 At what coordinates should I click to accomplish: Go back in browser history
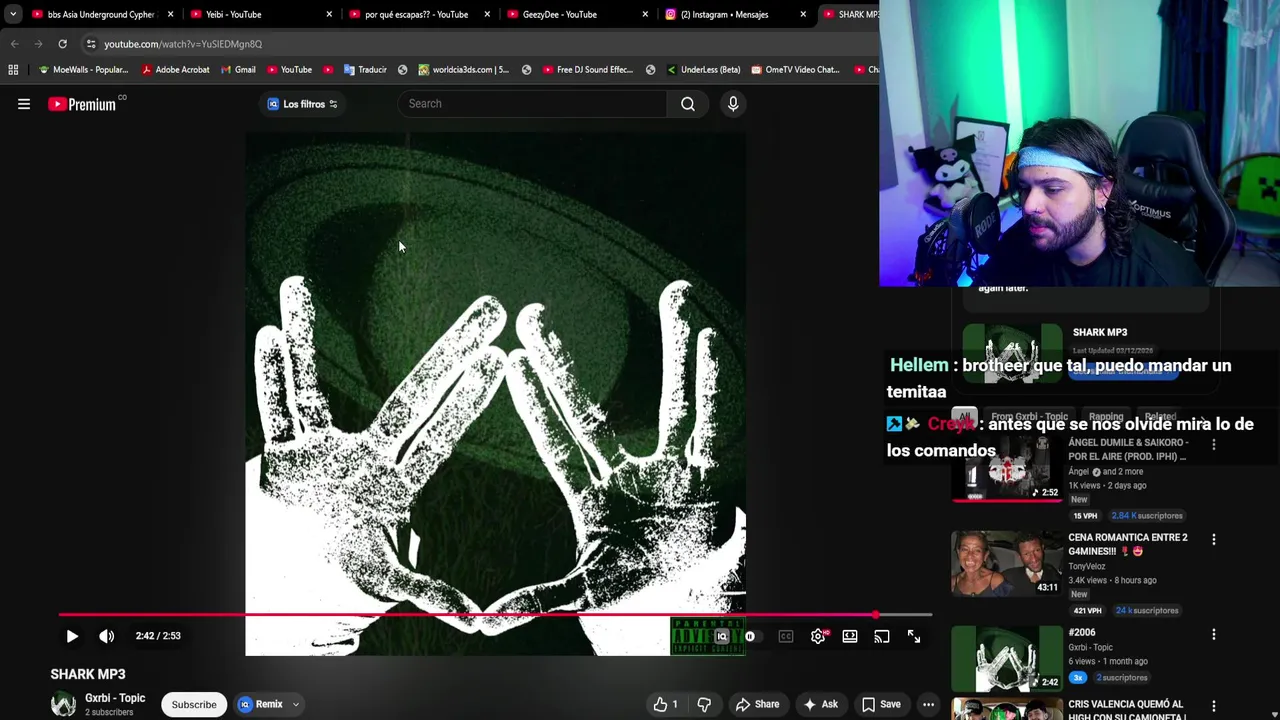[x=15, y=44]
